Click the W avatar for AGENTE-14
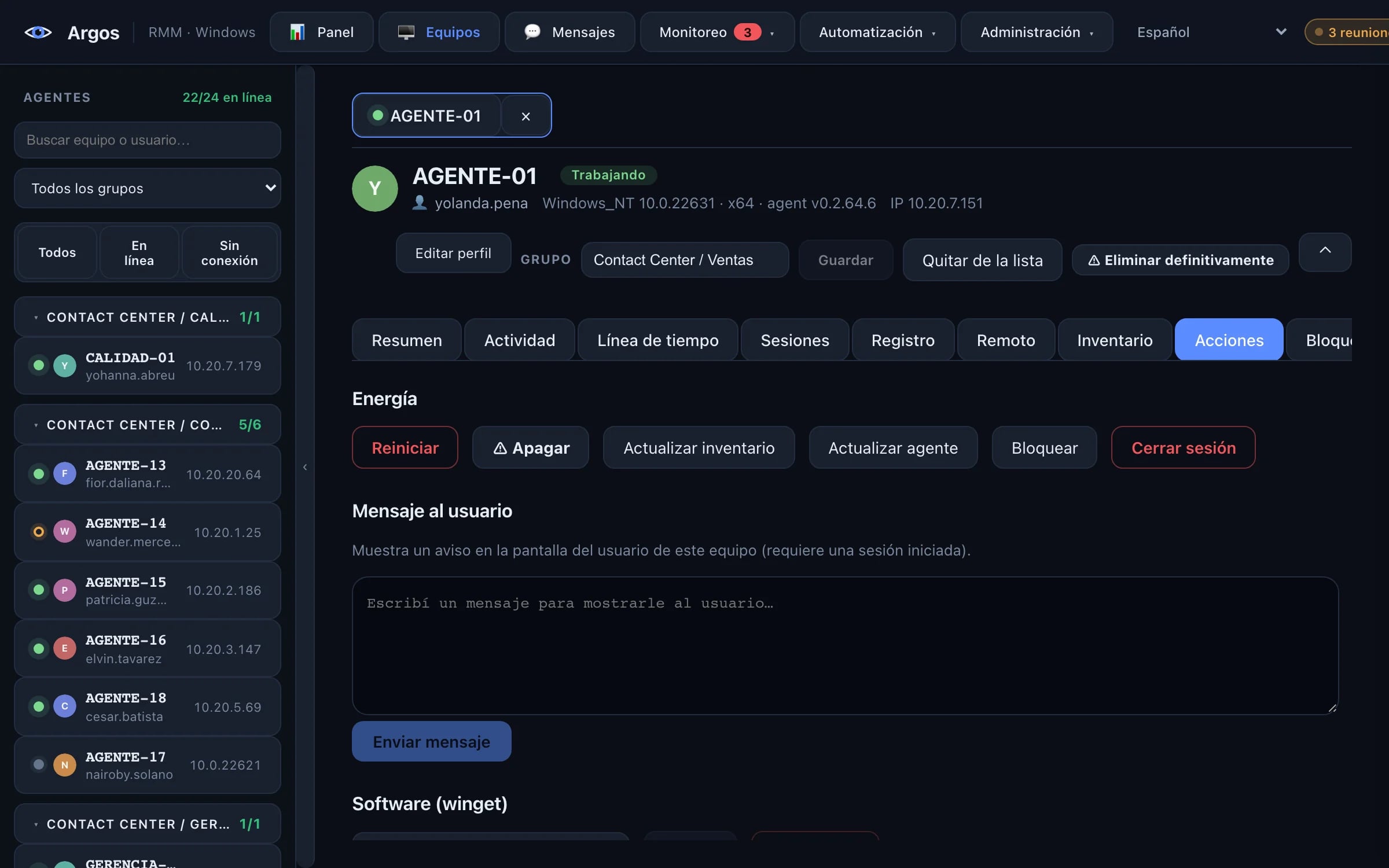Viewport: 1389px width, 868px height. 65,531
